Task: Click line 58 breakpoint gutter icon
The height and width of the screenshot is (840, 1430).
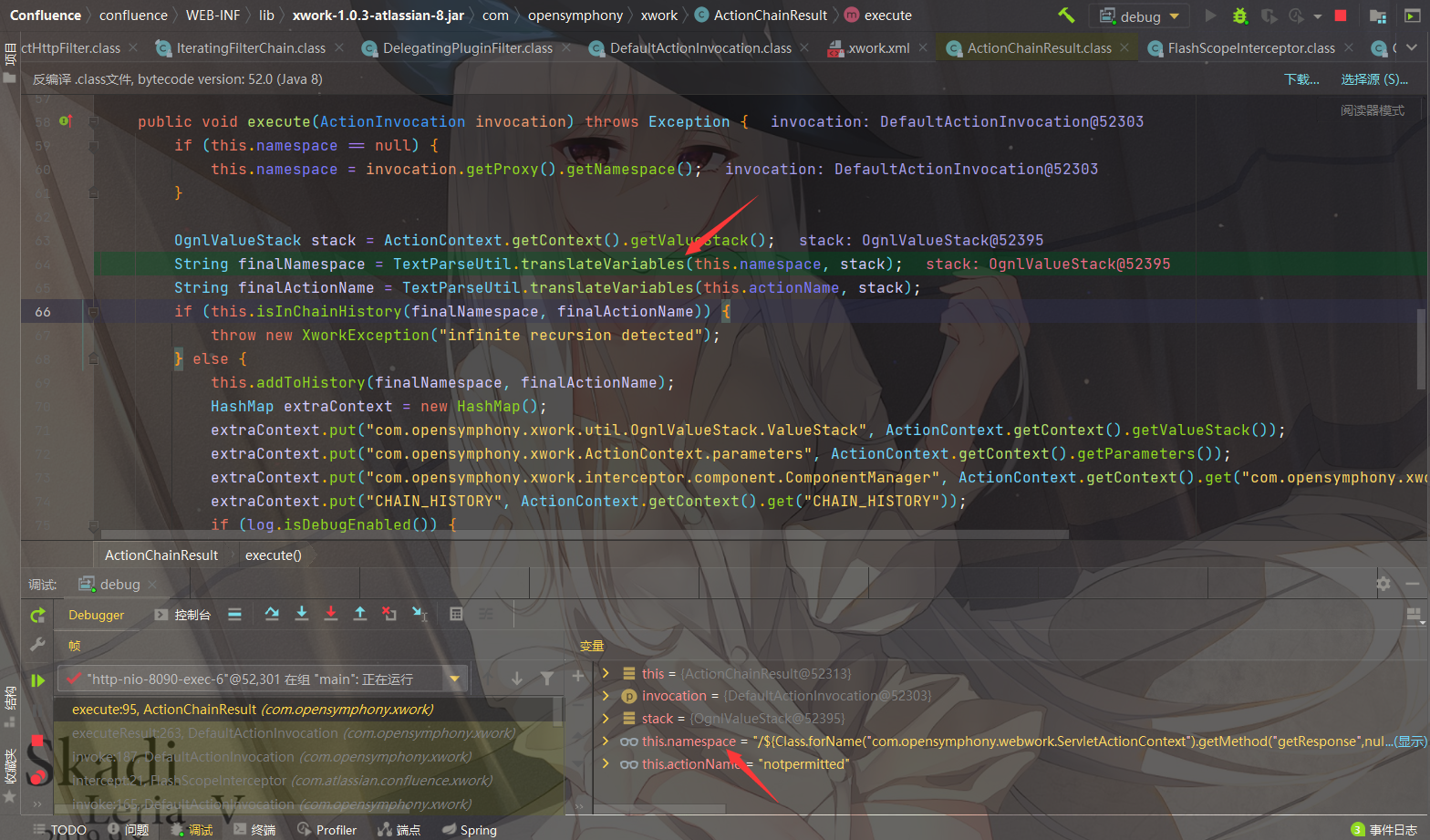Action: pos(66,121)
